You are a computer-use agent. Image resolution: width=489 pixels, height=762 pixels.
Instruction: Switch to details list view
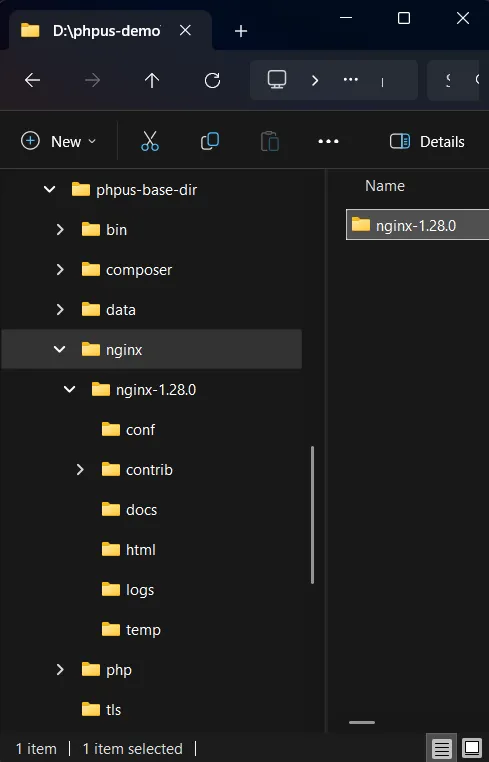coord(441,748)
